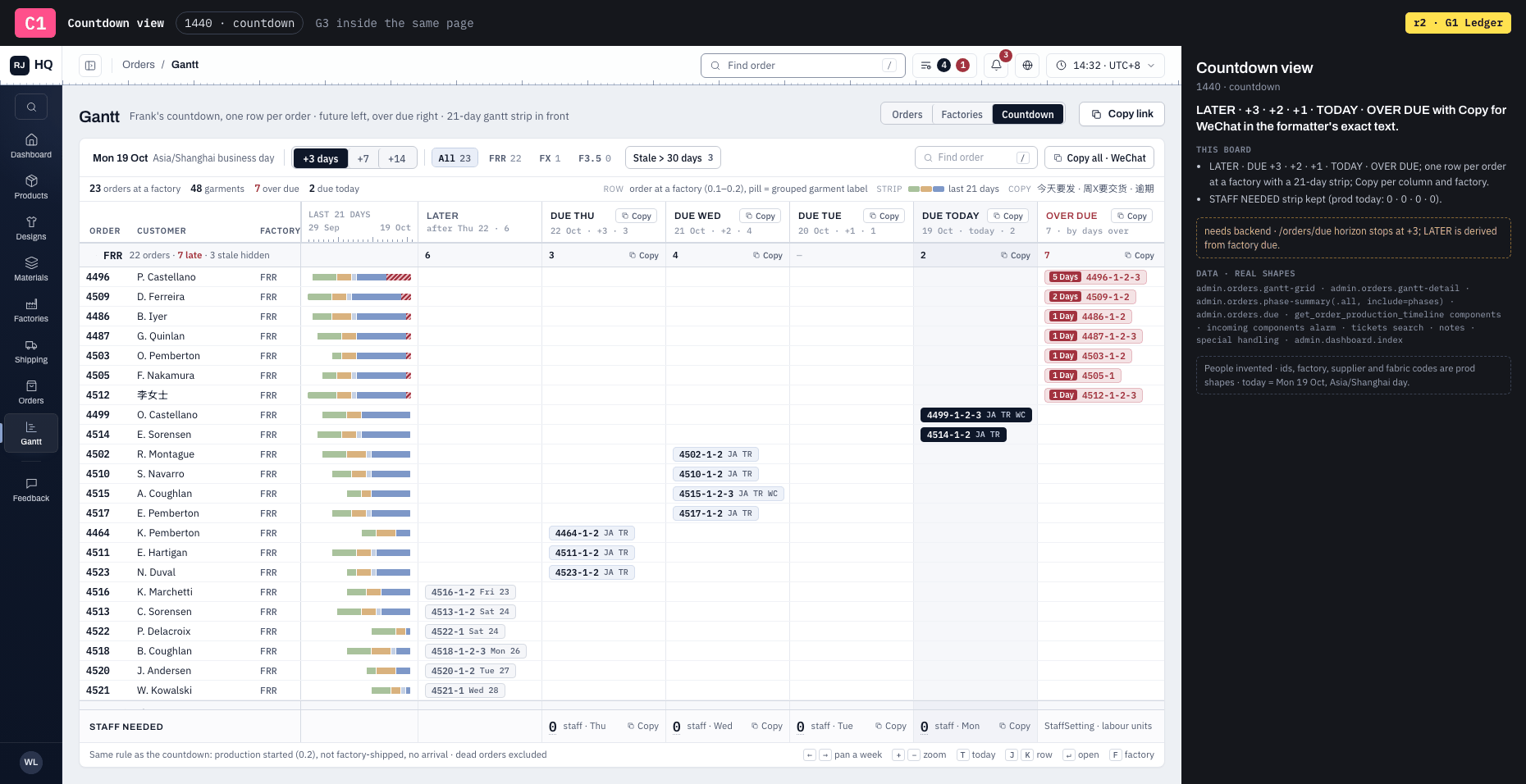Copy staff needed for Wed
The height and width of the screenshot is (784, 1526).
[766, 726]
